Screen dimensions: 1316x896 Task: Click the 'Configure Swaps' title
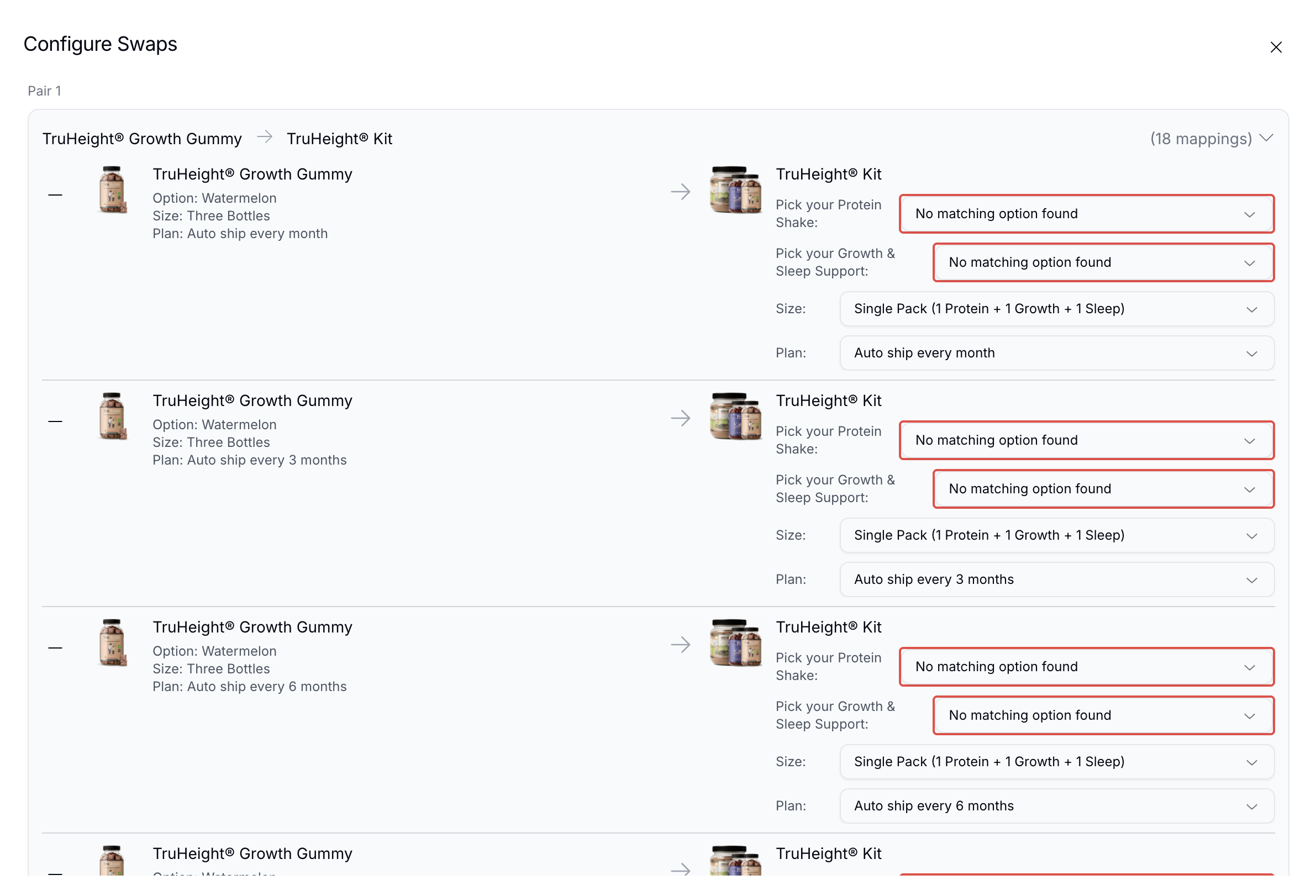[x=100, y=44]
